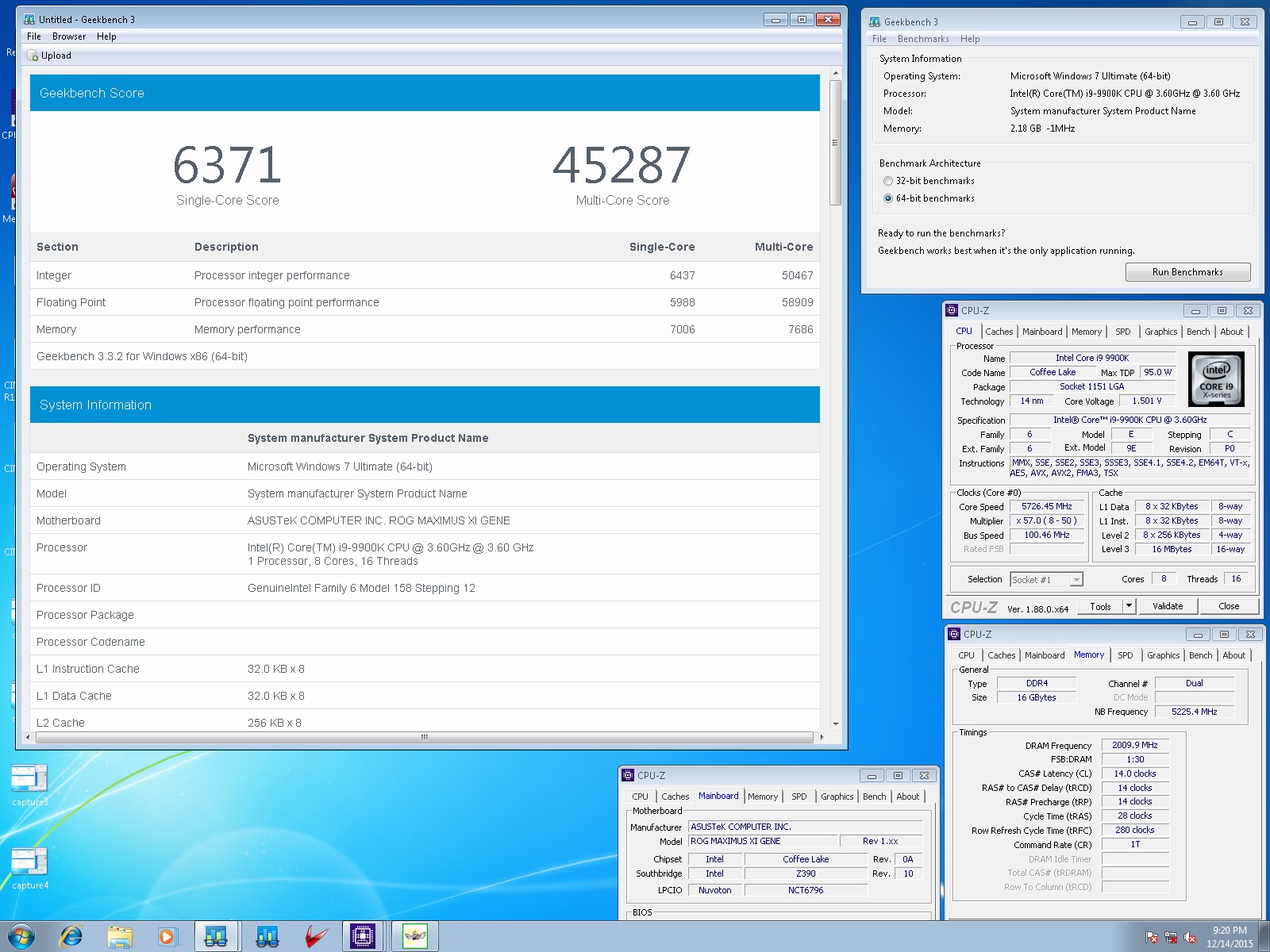Open the Socket #1 selection dropdown
The height and width of the screenshot is (952, 1270).
coord(1045,580)
